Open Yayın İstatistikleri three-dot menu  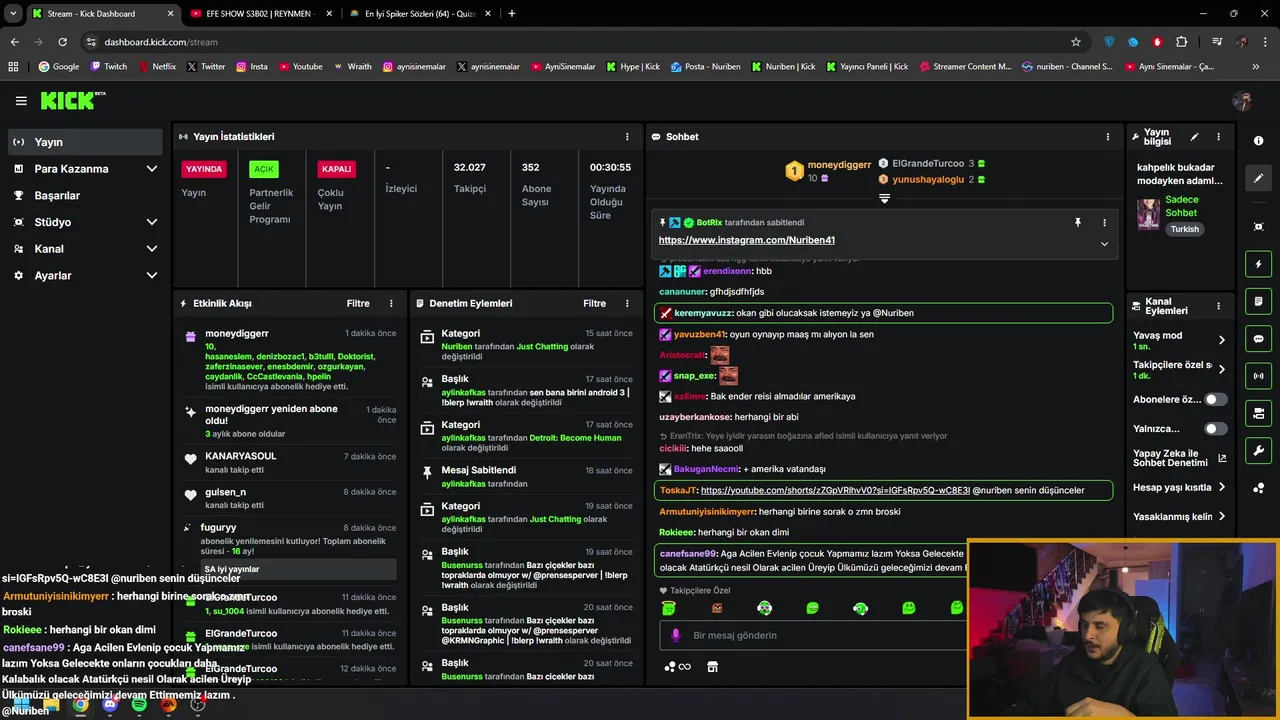pos(627,137)
